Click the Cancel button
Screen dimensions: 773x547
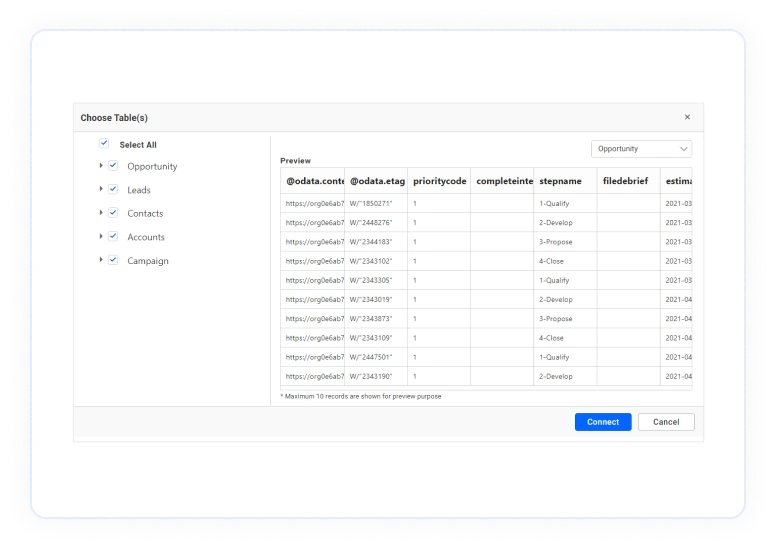(666, 422)
